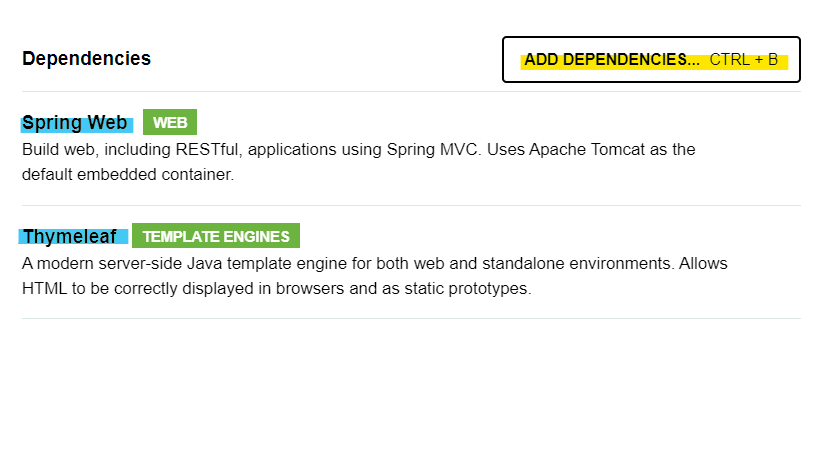Click the word "RESTful" in Spring Web text
The width and height of the screenshot is (817, 472).
point(207,150)
